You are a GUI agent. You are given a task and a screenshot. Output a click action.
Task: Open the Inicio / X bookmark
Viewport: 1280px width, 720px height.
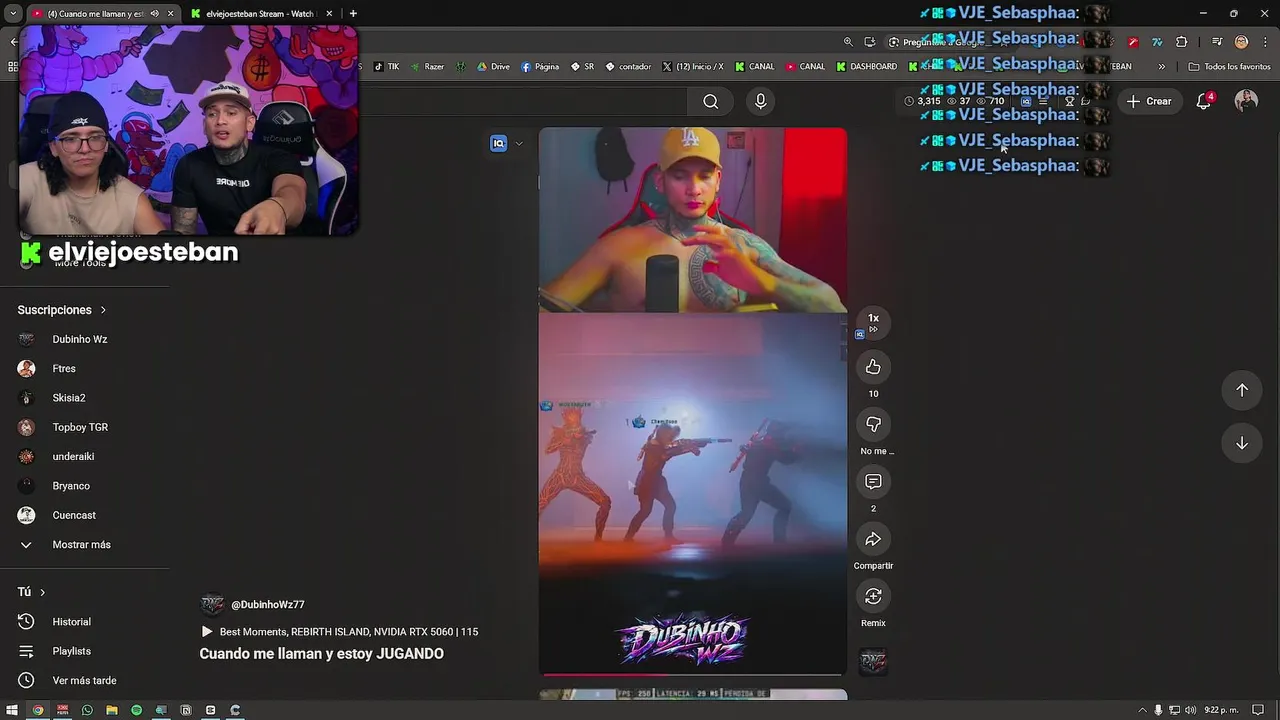tap(692, 67)
